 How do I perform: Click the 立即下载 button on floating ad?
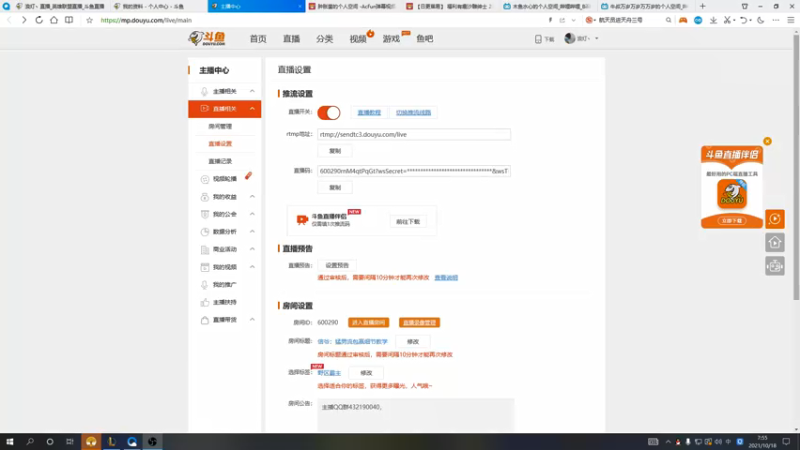coord(732,220)
